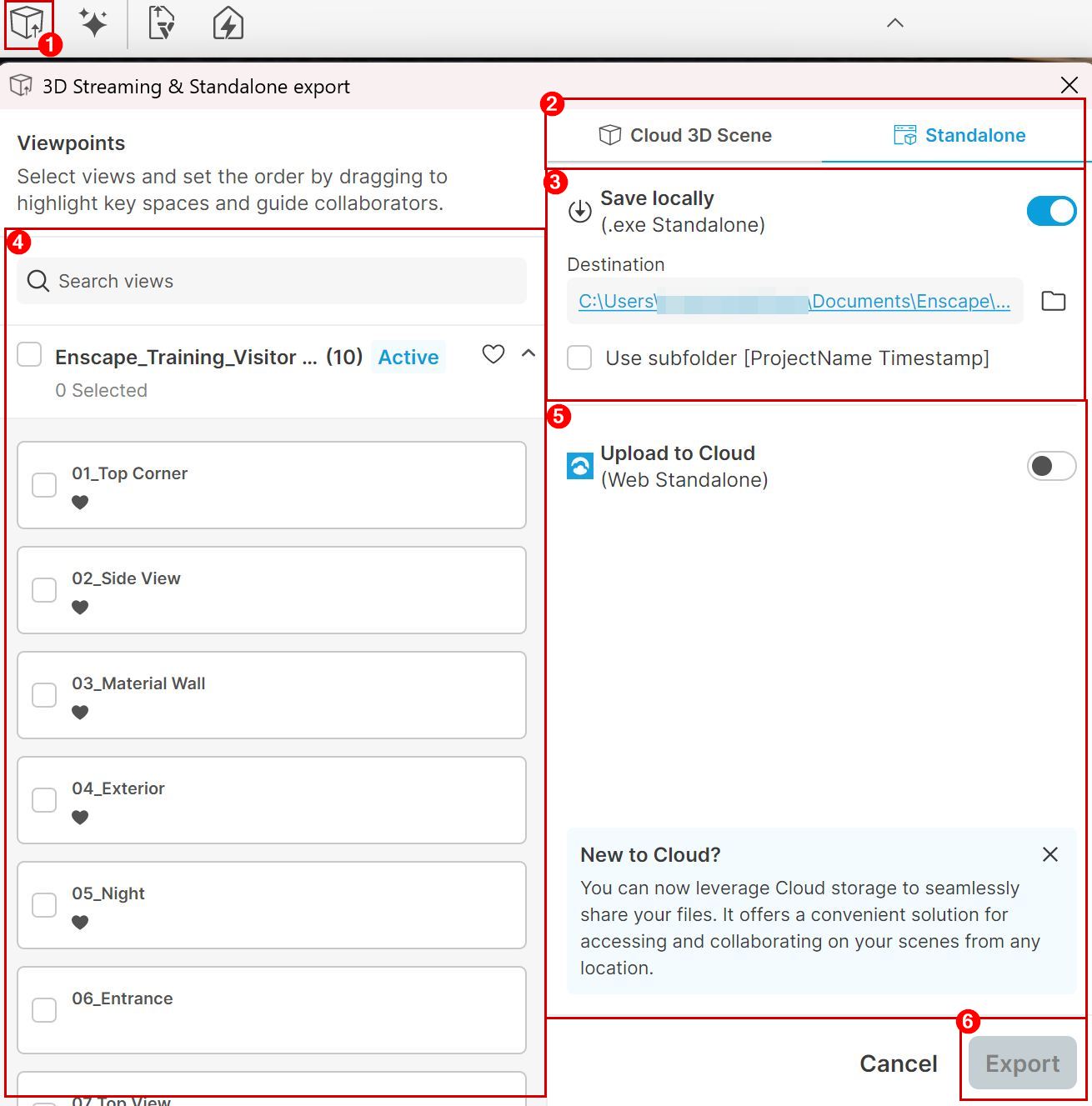Screen dimensions: 1092x1106
Task: Click the lightning bolt toolbar icon
Action: (x=228, y=23)
